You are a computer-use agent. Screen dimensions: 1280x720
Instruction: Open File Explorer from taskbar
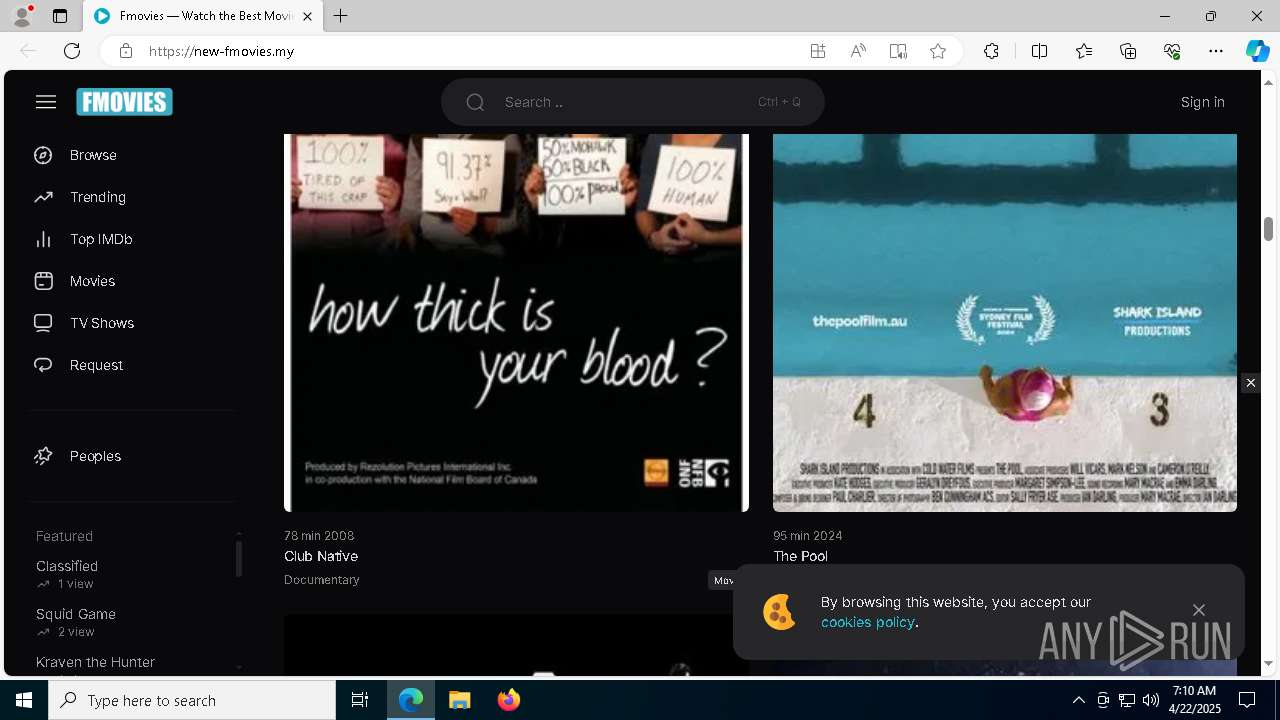(x=459, y=700)
